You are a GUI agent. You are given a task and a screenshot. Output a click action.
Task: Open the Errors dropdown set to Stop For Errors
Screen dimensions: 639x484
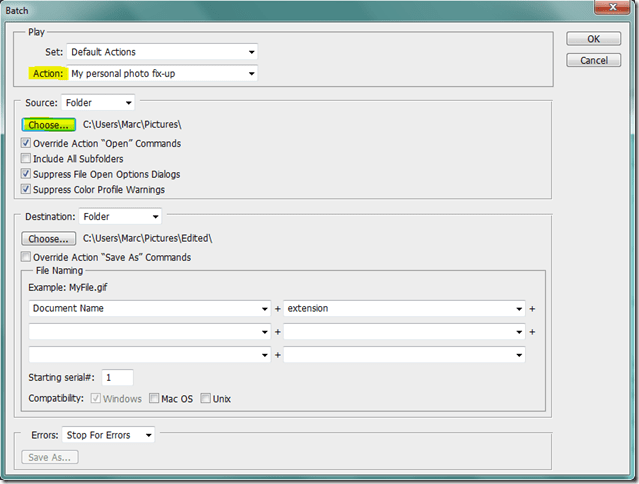click(x=108, y=435)
